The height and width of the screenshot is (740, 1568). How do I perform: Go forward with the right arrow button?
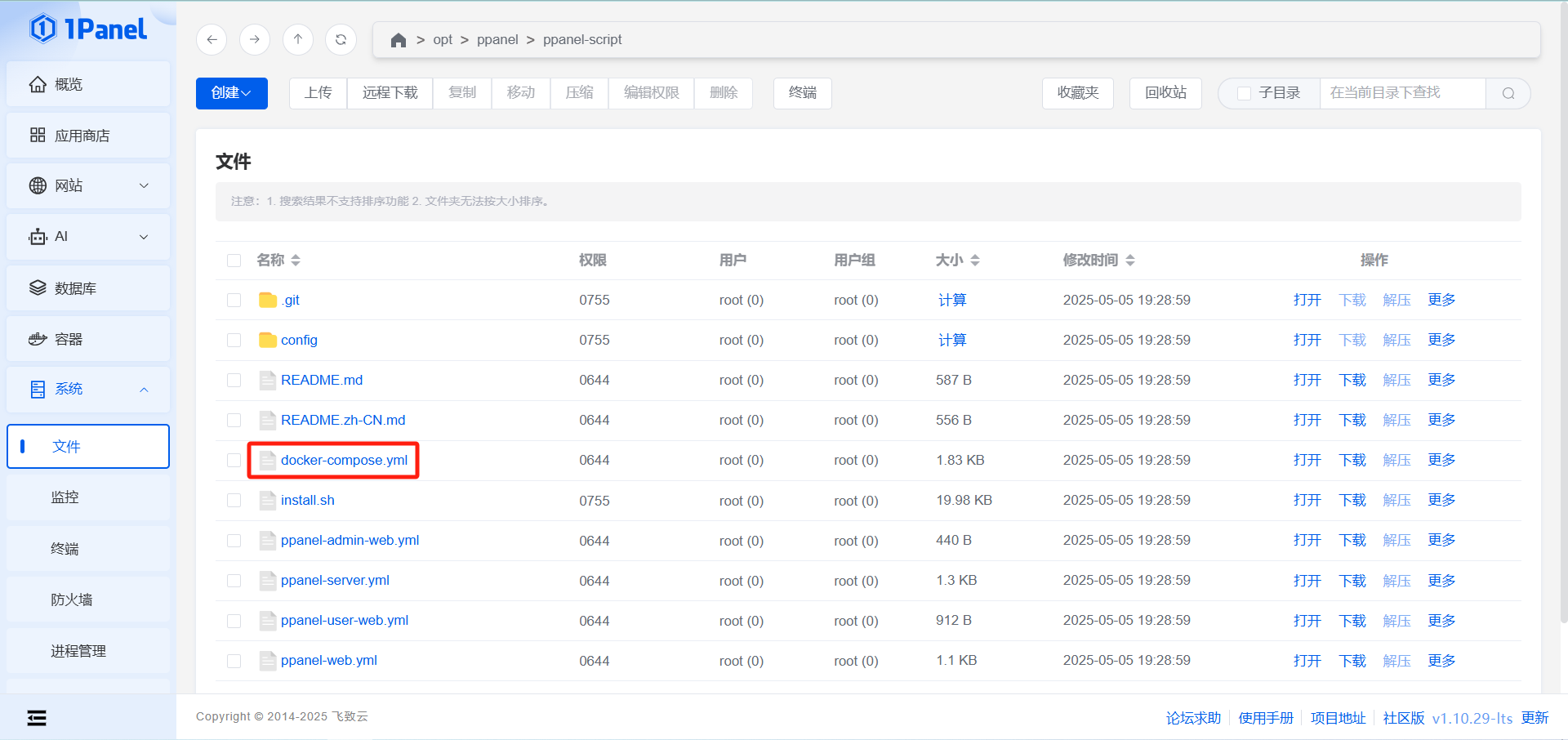click(255, 39)
